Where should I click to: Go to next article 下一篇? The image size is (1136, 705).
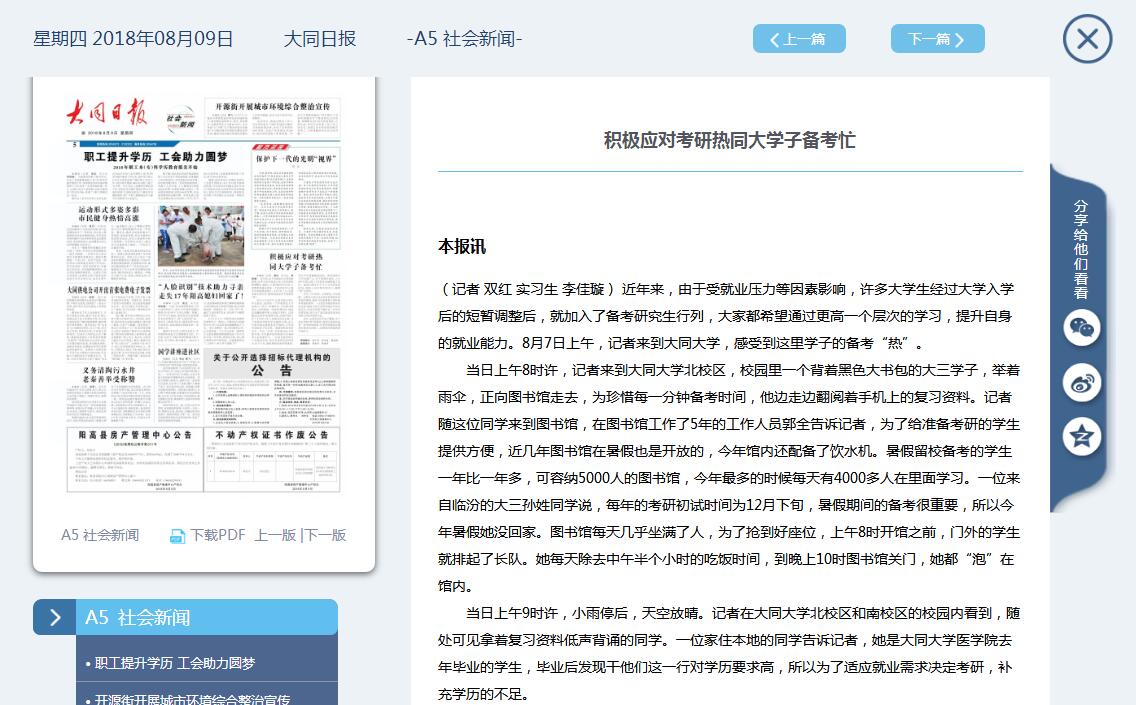point(937,39)
